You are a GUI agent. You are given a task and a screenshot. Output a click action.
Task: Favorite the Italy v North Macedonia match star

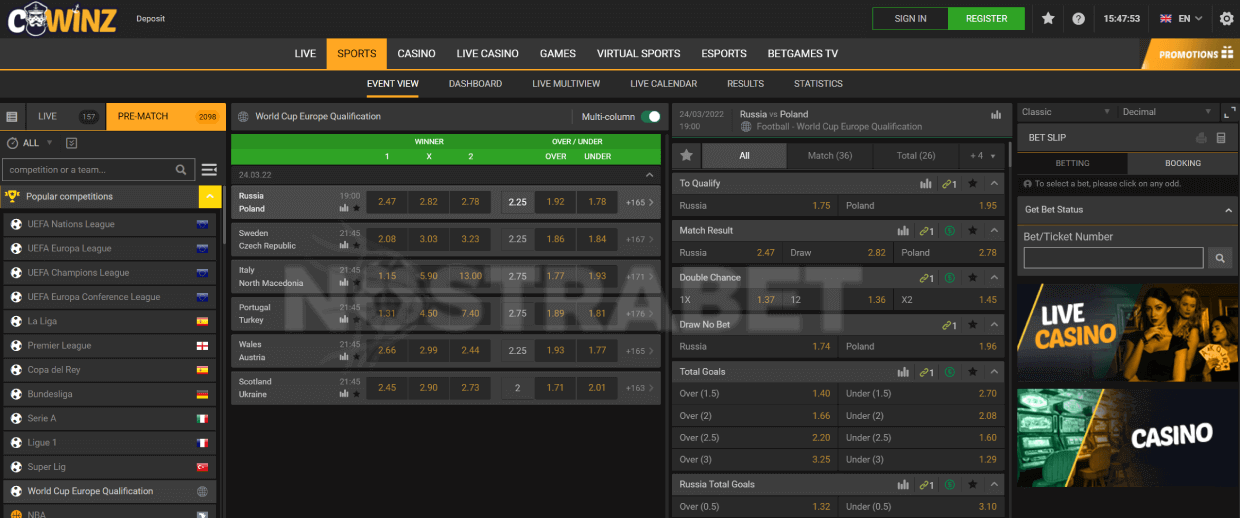356,283
